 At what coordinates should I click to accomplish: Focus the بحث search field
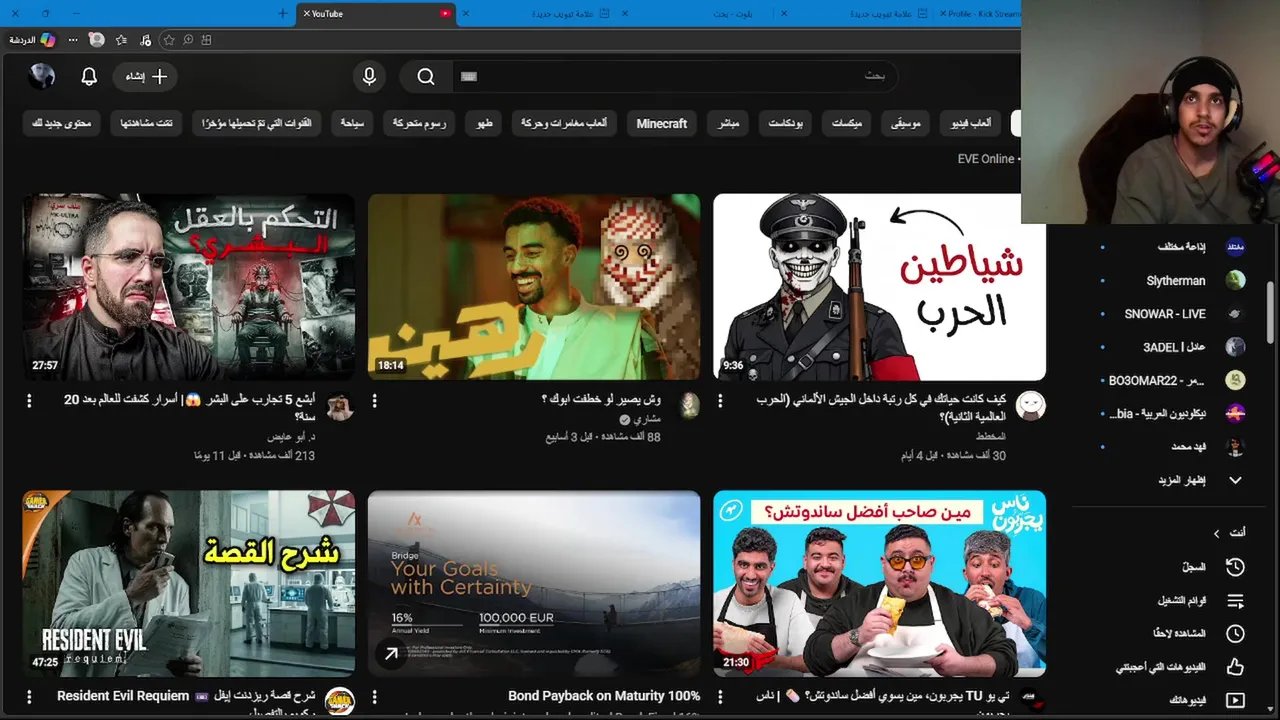coord(674,76)
